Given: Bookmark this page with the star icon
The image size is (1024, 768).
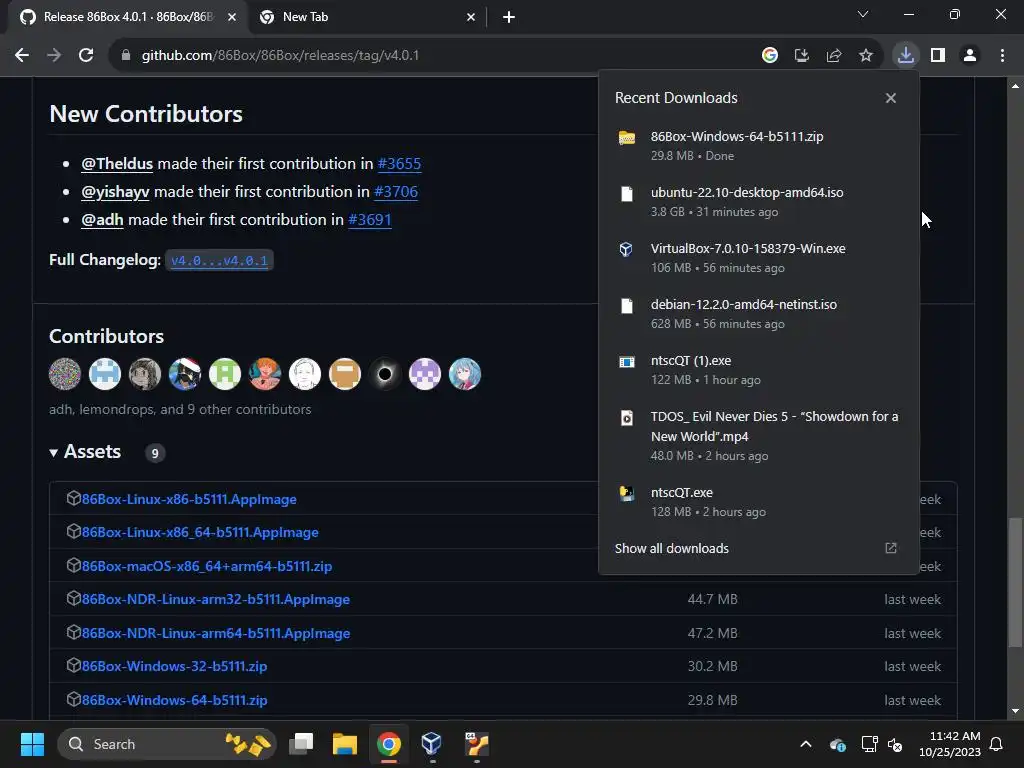Looking at the screenshot, I should [865, 56].
